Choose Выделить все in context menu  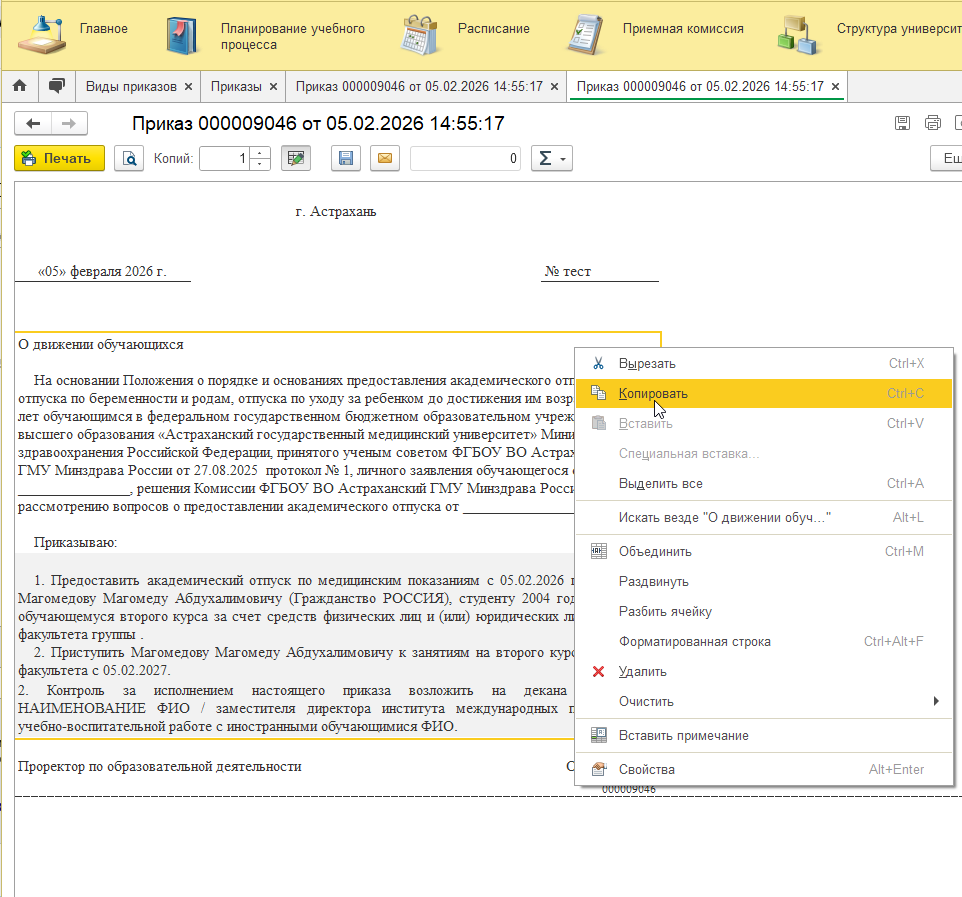pos(660,483)
